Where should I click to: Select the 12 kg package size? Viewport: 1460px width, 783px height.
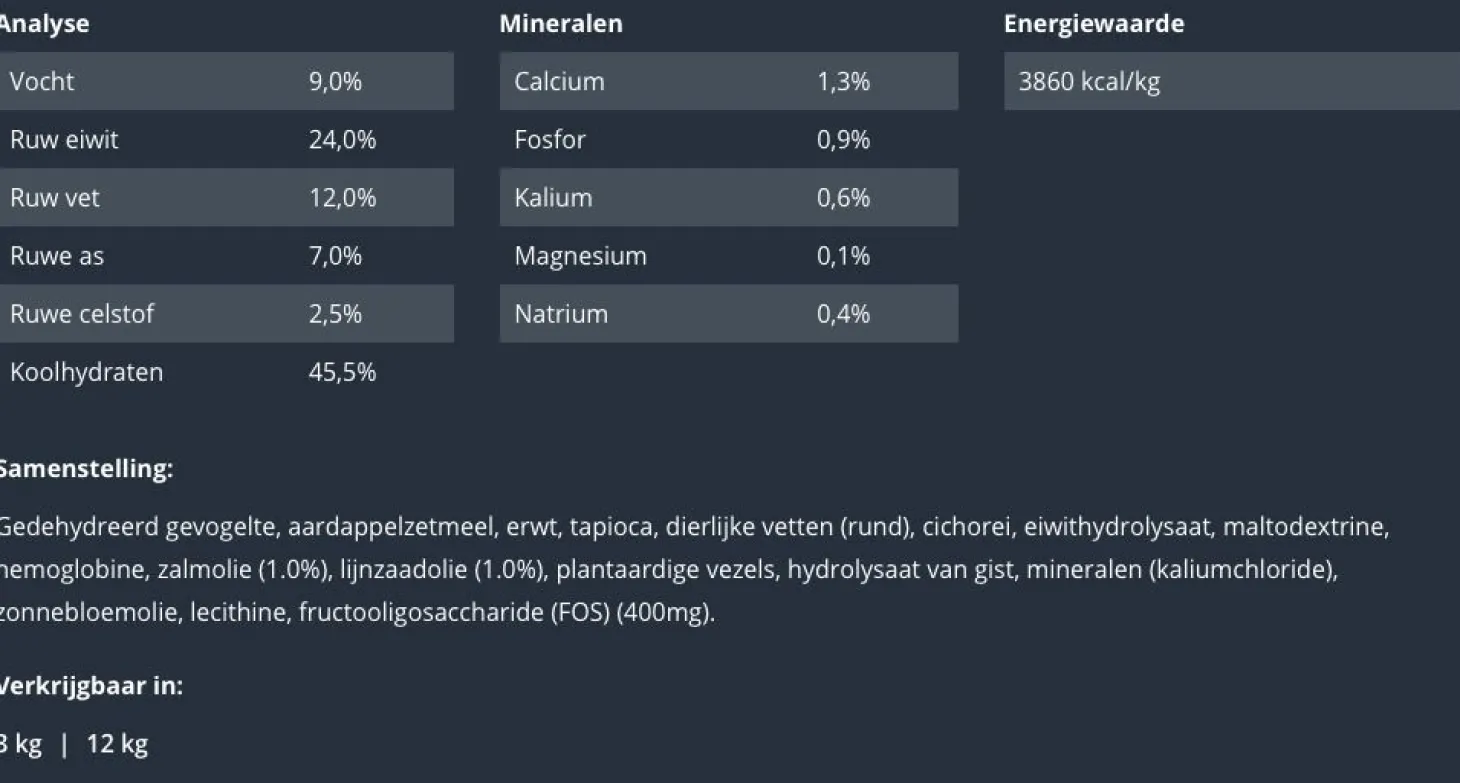[117, 744]
